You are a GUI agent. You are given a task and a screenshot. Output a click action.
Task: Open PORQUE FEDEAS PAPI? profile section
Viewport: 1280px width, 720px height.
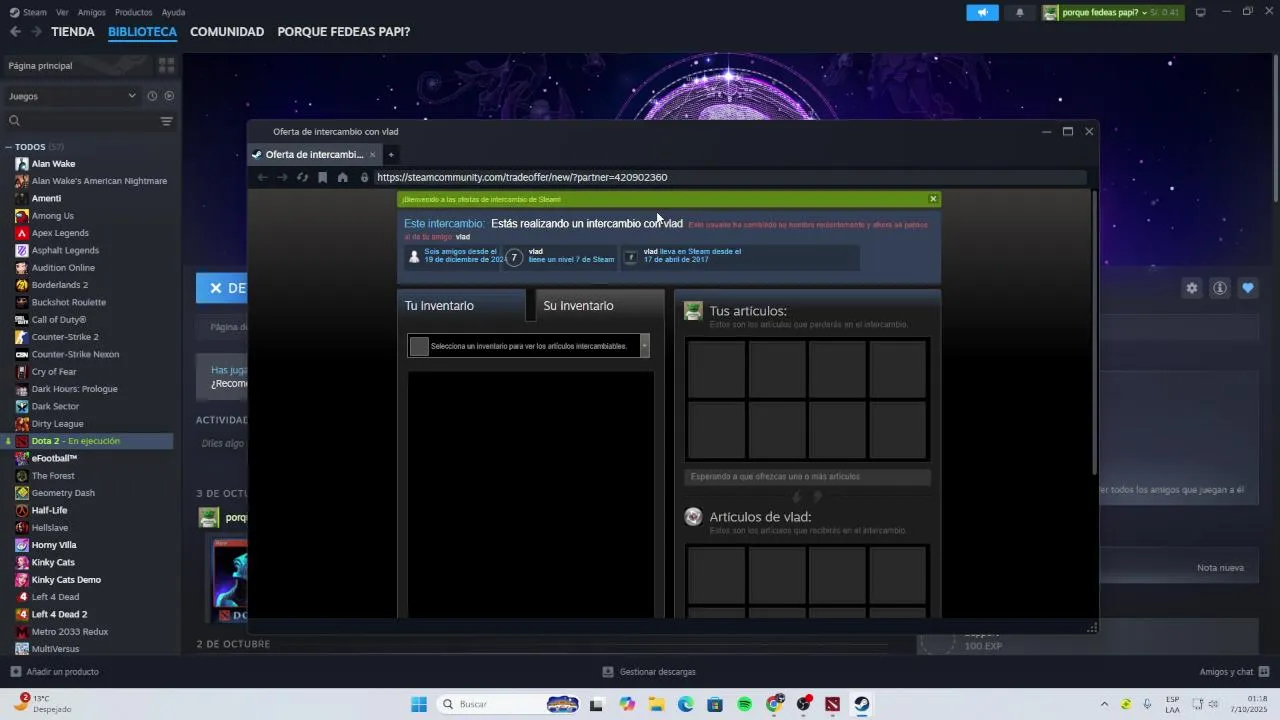tap(344, 32)
